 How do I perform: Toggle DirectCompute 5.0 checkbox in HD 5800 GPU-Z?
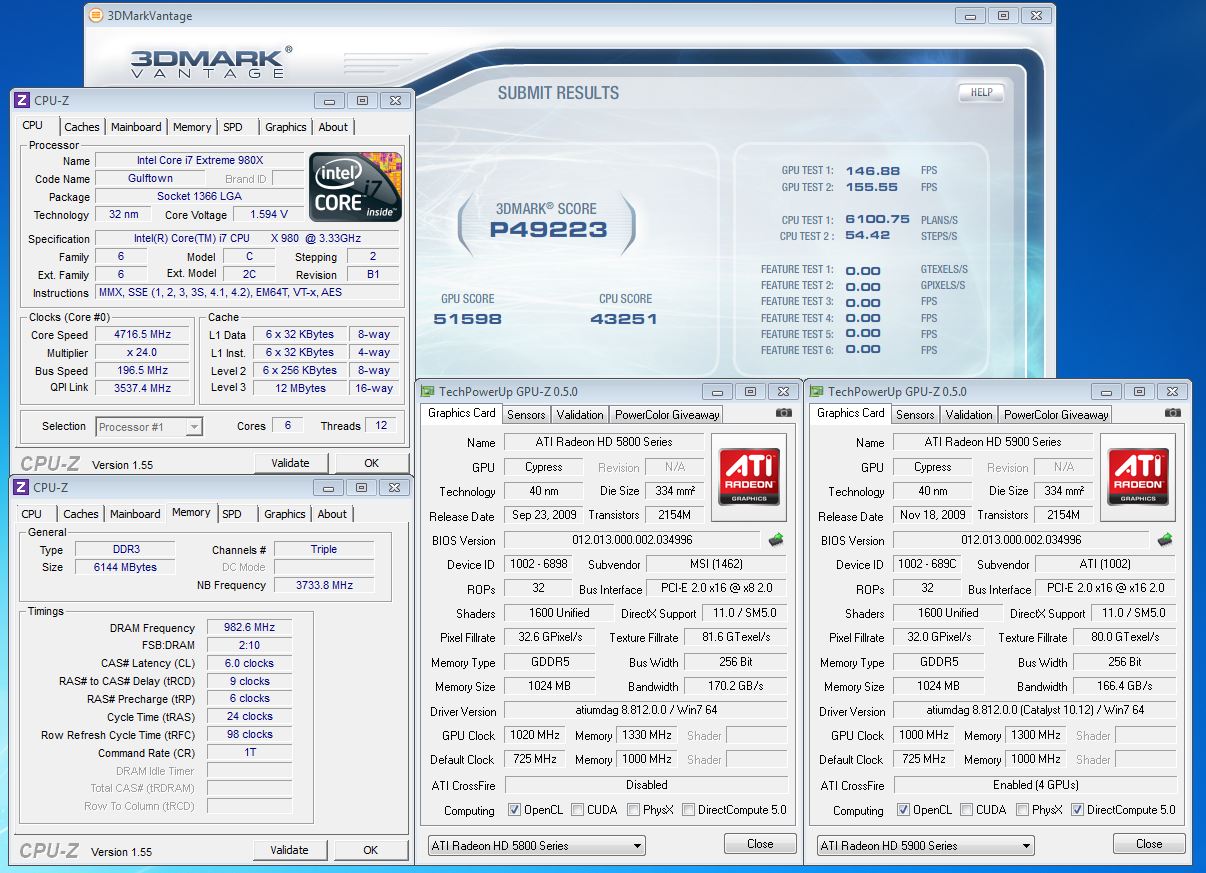[x=688, y=810]
